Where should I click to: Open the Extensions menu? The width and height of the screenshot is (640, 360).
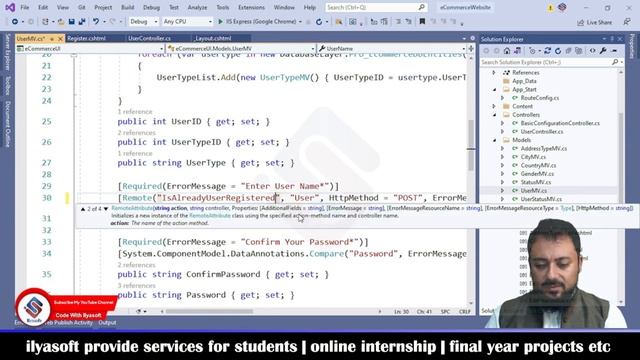tap(251, 7)
